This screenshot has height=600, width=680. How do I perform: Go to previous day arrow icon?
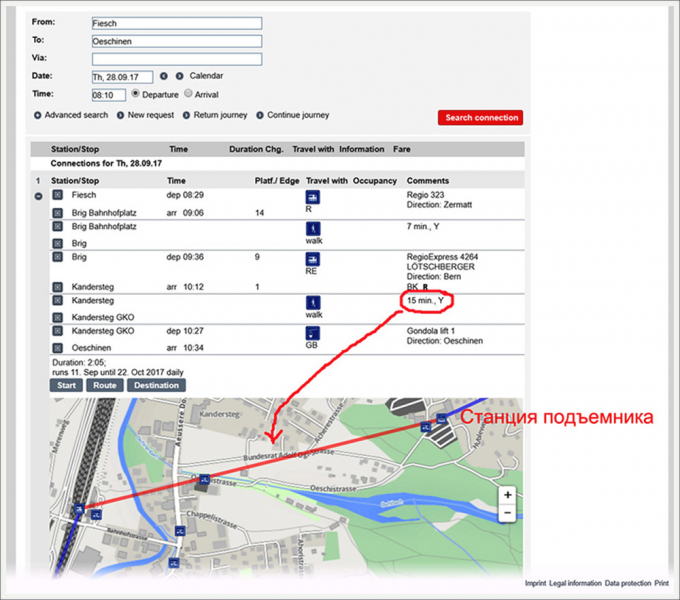(163, 76)
